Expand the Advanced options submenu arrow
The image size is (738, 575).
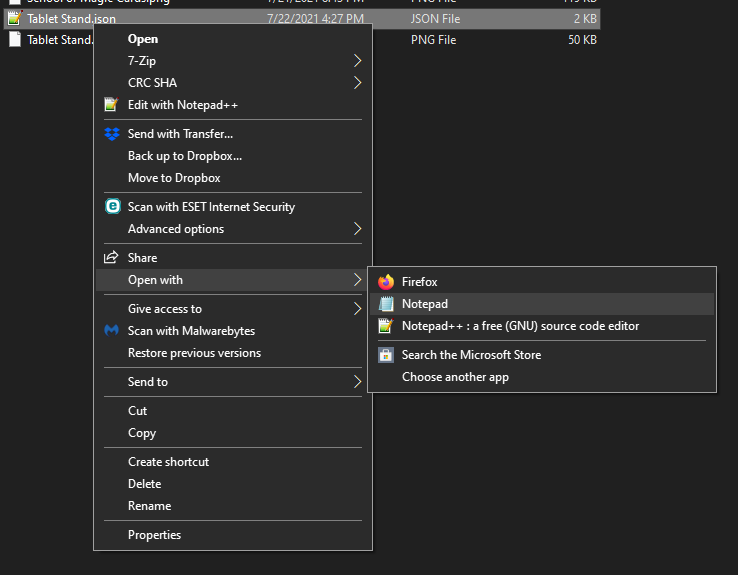coord(358,229)
